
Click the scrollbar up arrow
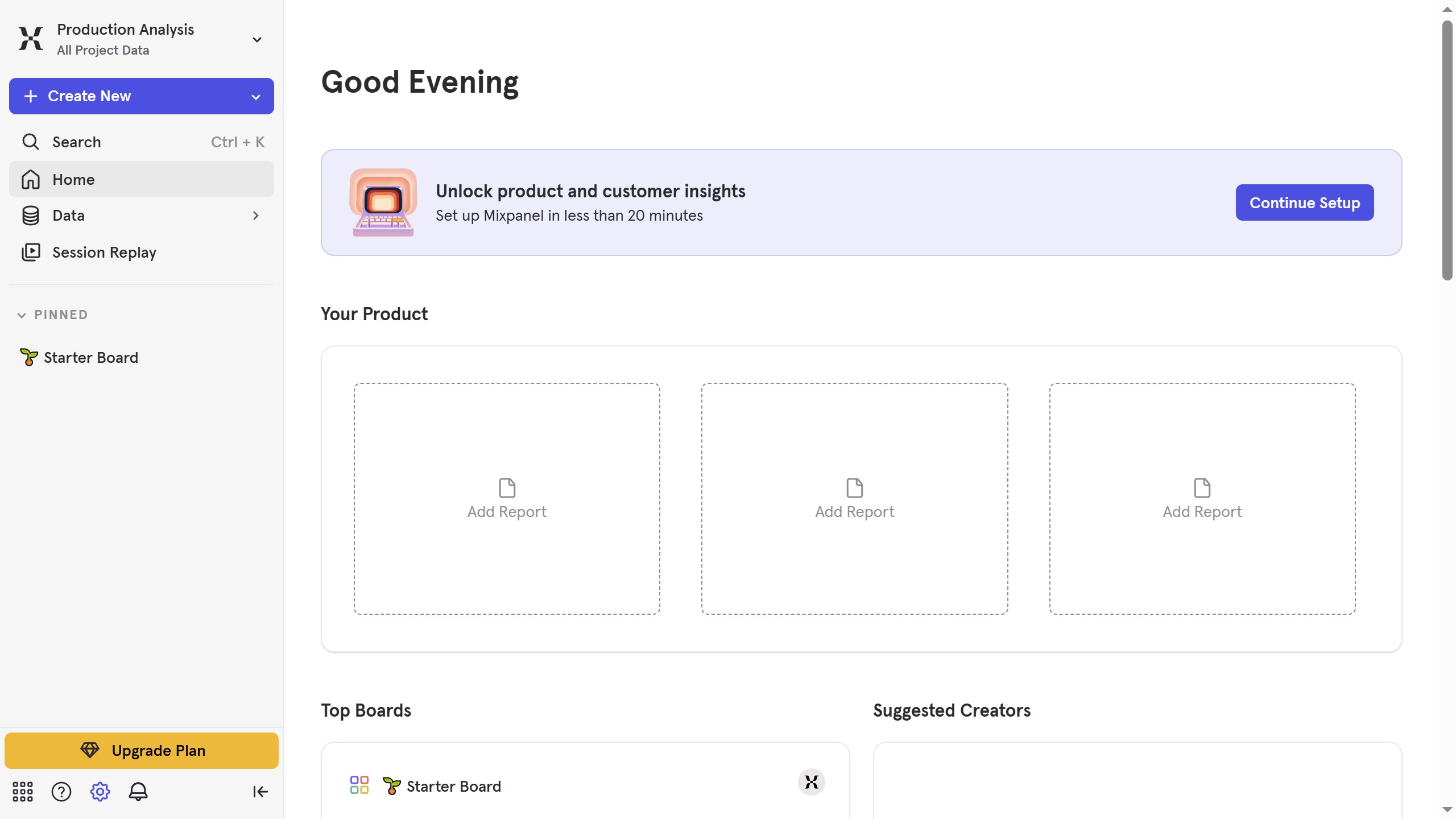(x=1447, y=9)
